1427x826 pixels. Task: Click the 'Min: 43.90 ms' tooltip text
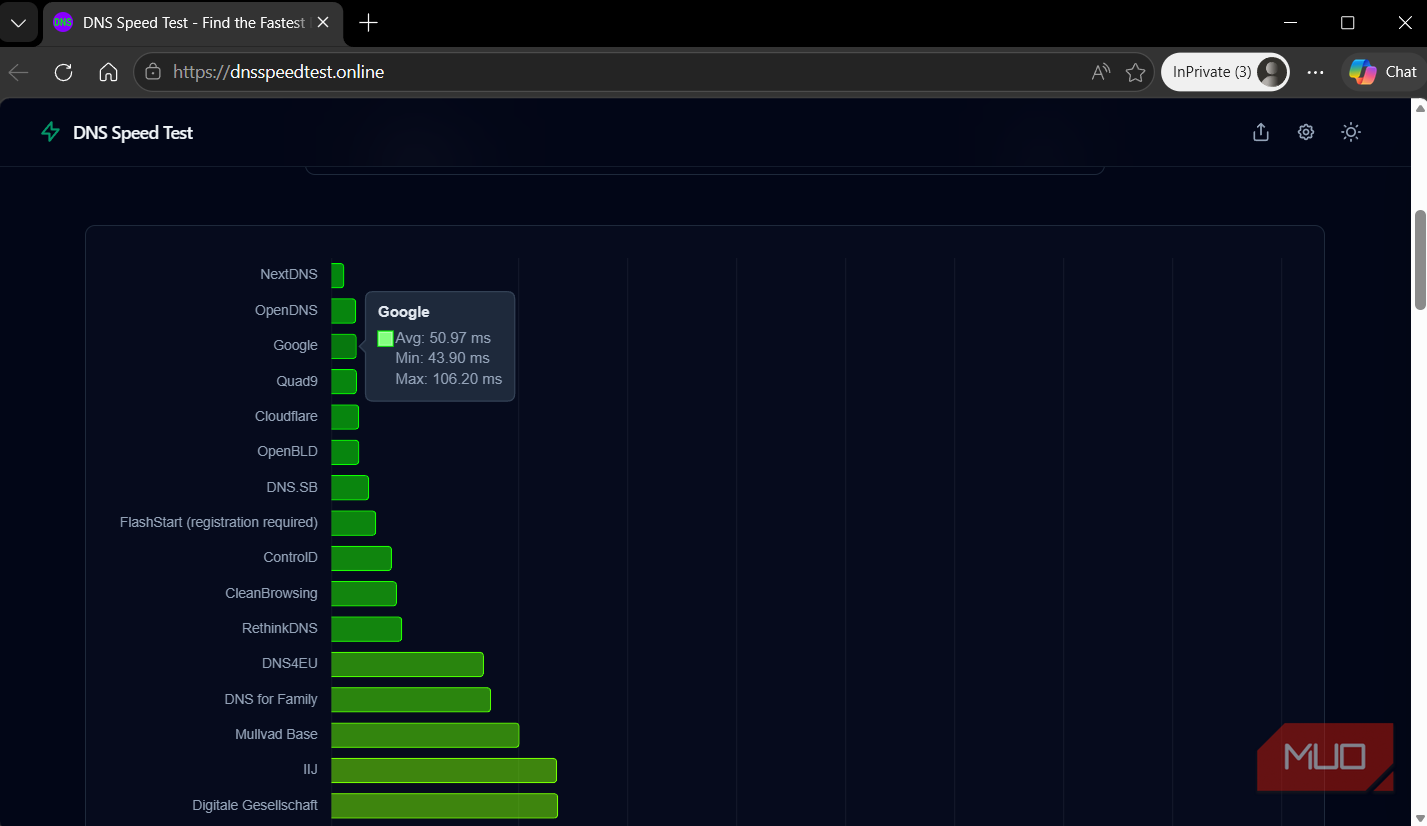(x=443, y=358)
